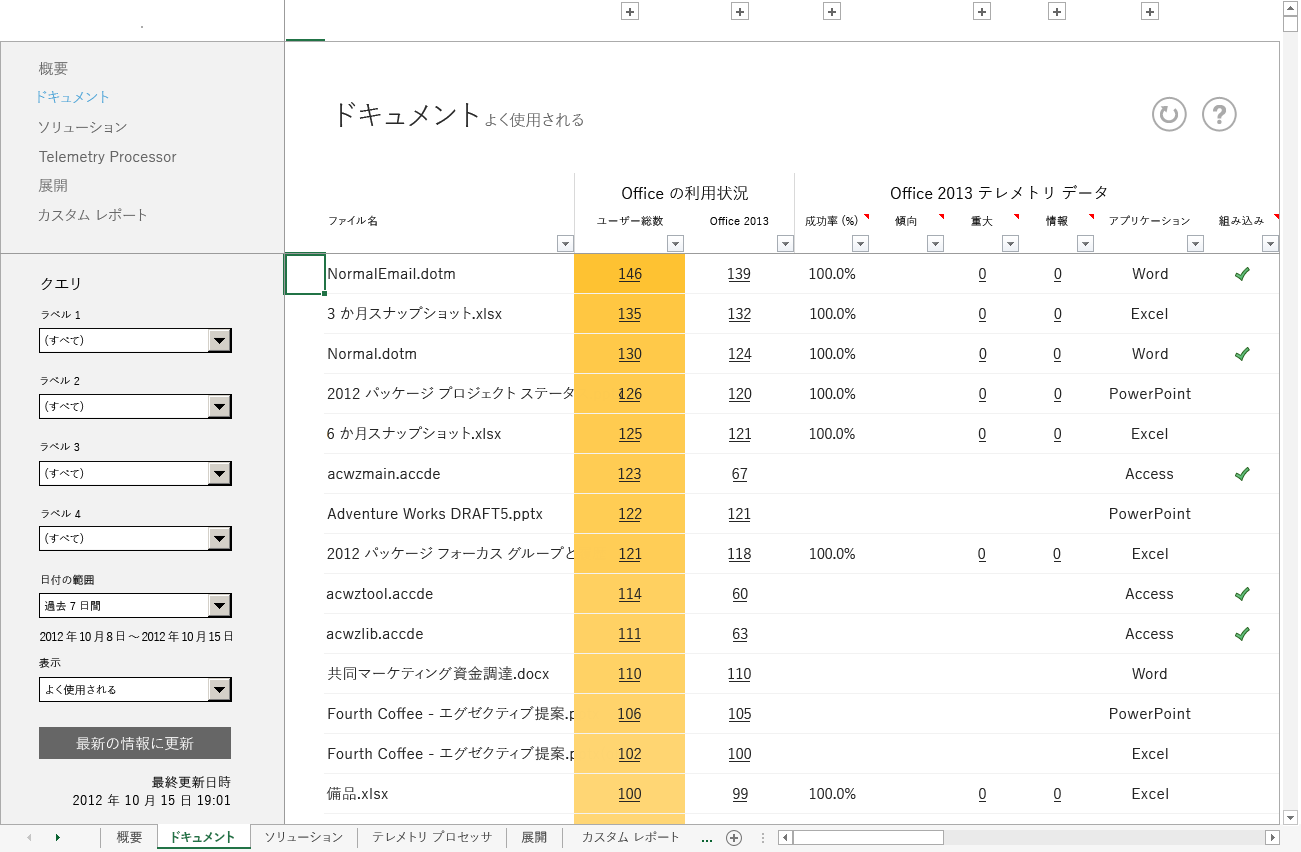Screen dimensions: 1301x852
Task: Click 最新の情報に更新 button
Action: [135, 743]
